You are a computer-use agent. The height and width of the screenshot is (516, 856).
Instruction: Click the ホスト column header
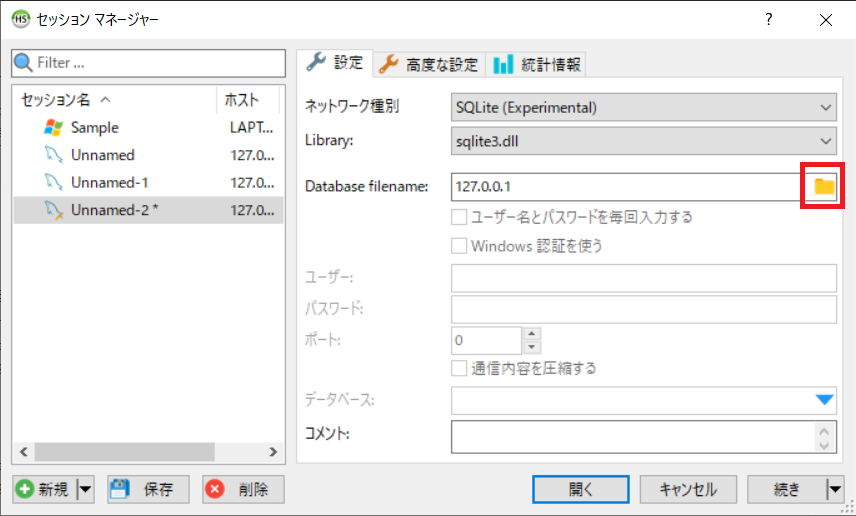pyautogui.click(x=248, y=99)
